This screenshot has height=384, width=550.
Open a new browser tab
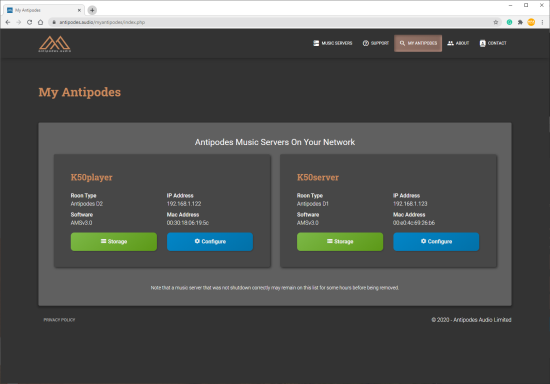click(92, 10)
